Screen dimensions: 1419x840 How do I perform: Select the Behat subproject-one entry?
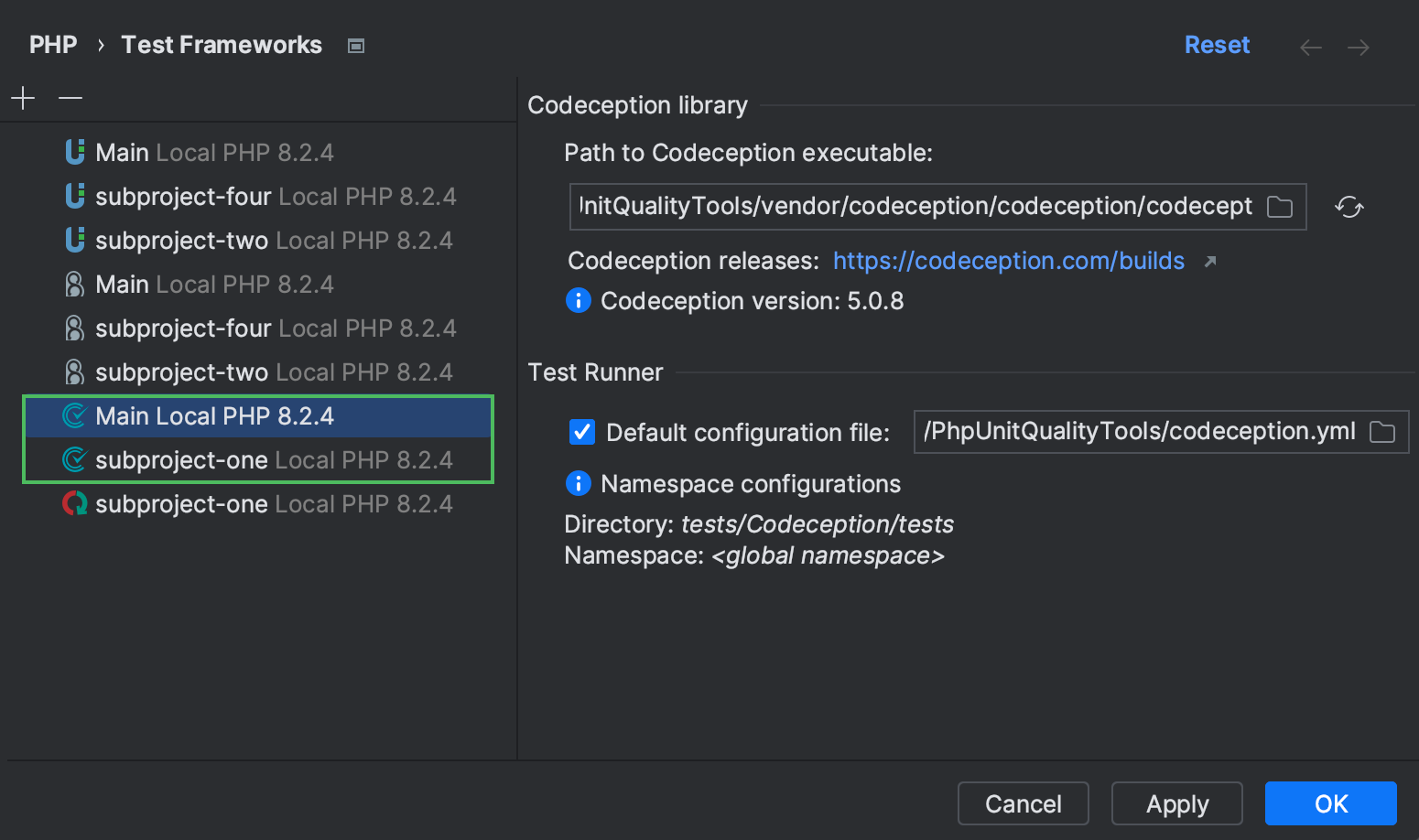[x=256, y=503]
